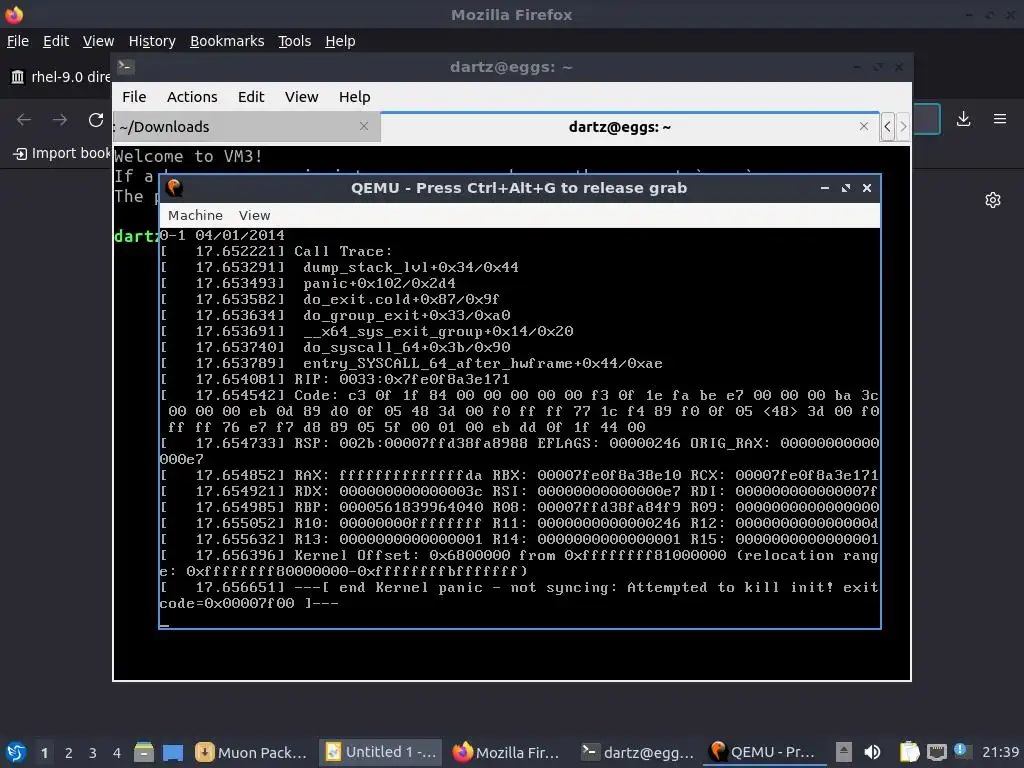This screenshot has height=768, width=1024.
Task: Open Firefox Bookmarks menu
Action: pyautogui.click(x=227, y=41)
